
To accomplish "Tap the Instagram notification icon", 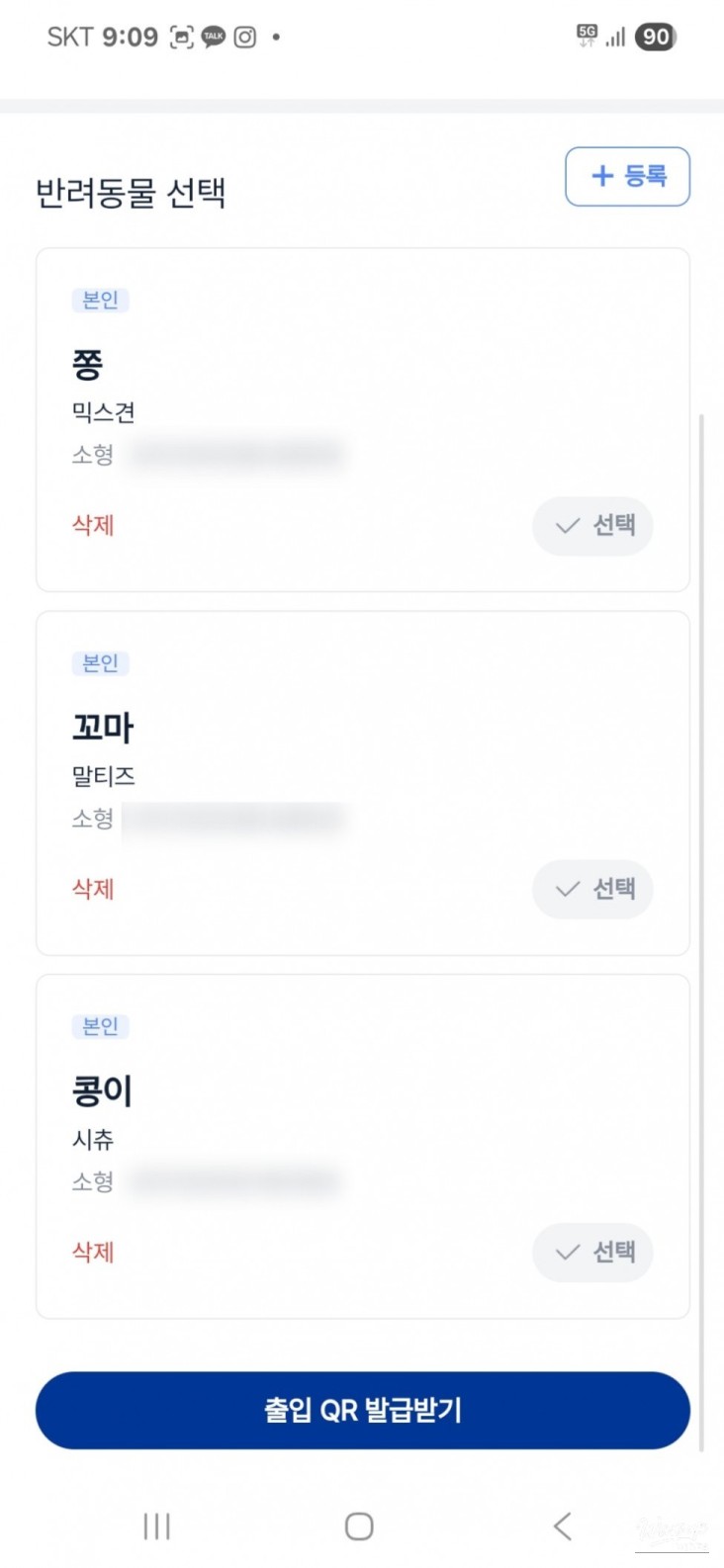I will pos(245,38).
